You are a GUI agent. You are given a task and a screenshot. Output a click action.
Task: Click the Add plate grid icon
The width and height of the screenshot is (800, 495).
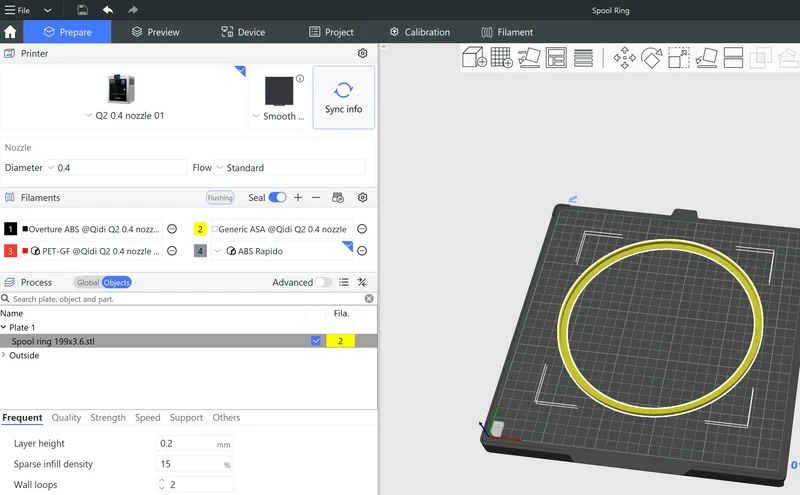502,57
